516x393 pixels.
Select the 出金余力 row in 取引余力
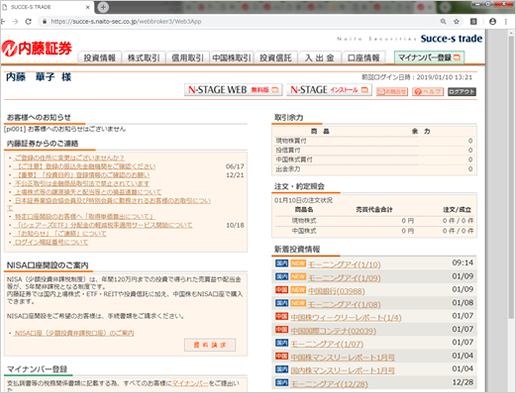click(374, 169)
